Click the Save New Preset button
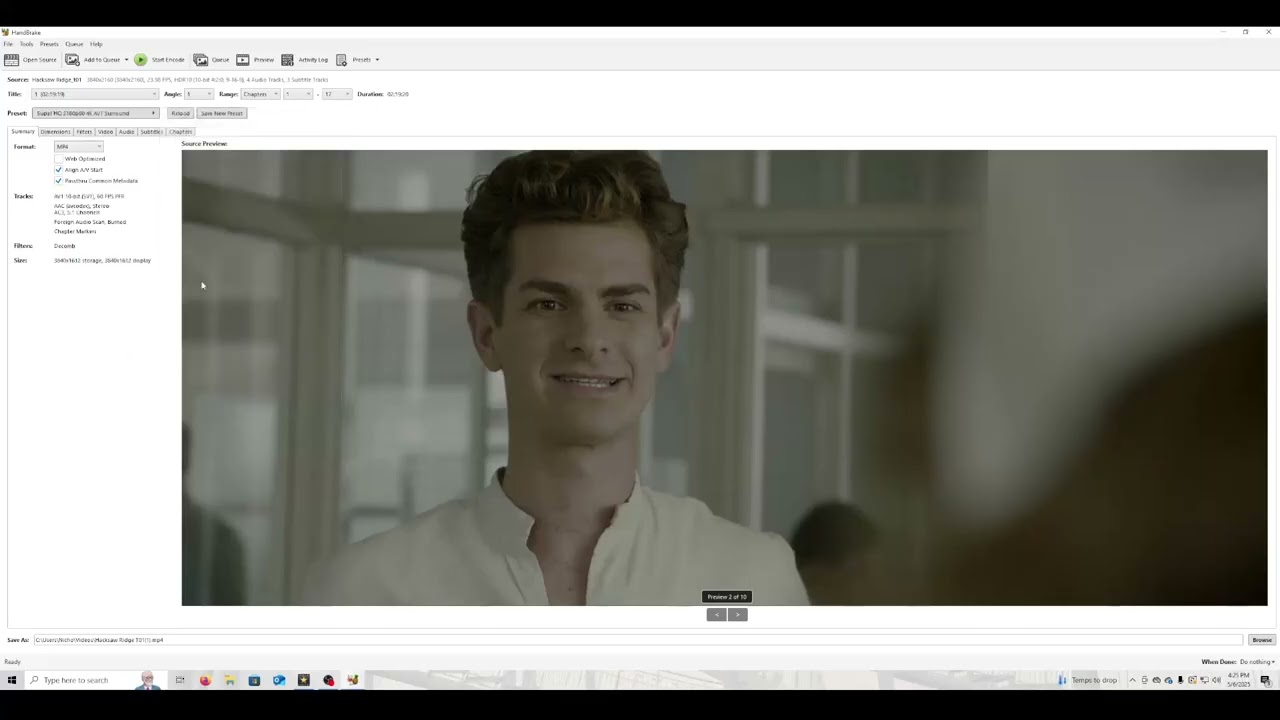The image size is (1280, 720). (222, 113)
